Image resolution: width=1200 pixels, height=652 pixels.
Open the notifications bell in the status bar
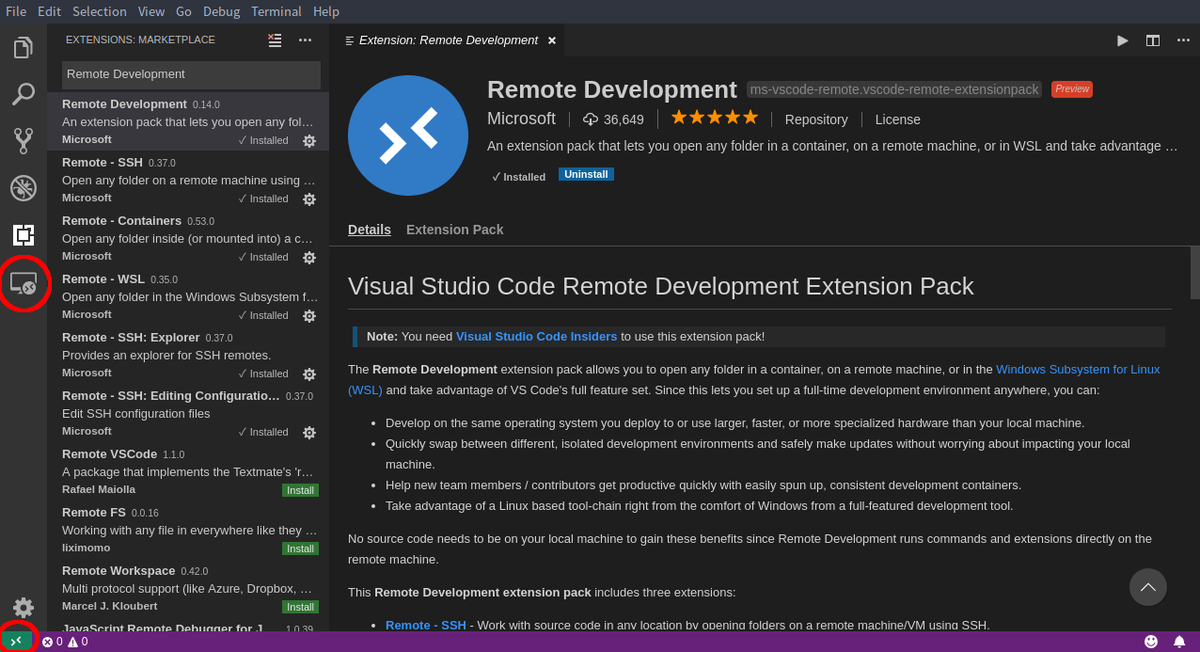(x=1179, y=641)
